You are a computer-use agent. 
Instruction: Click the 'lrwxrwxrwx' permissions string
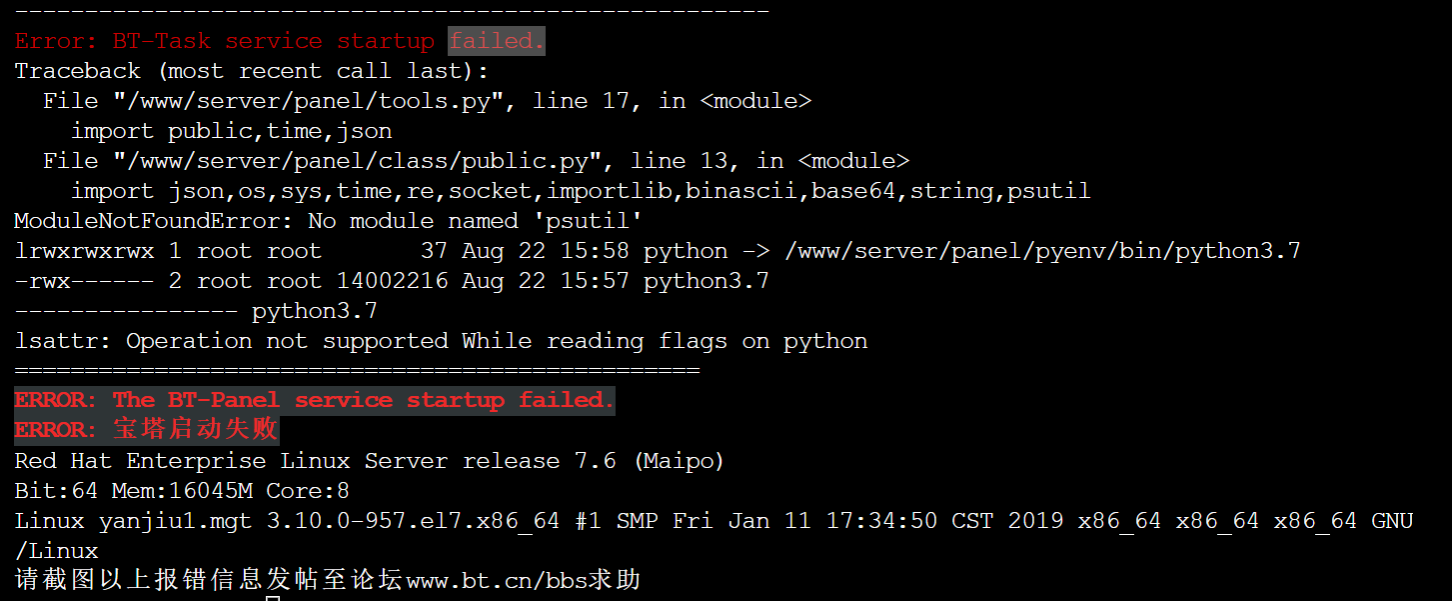click(84, 251)
